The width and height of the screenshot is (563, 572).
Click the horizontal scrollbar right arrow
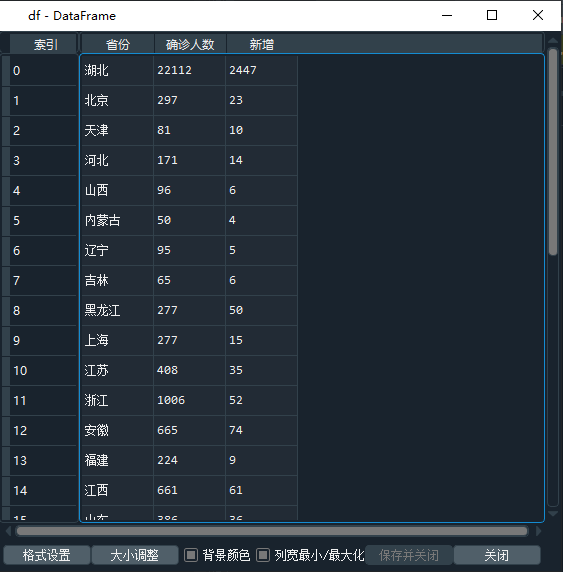point(538,531)
